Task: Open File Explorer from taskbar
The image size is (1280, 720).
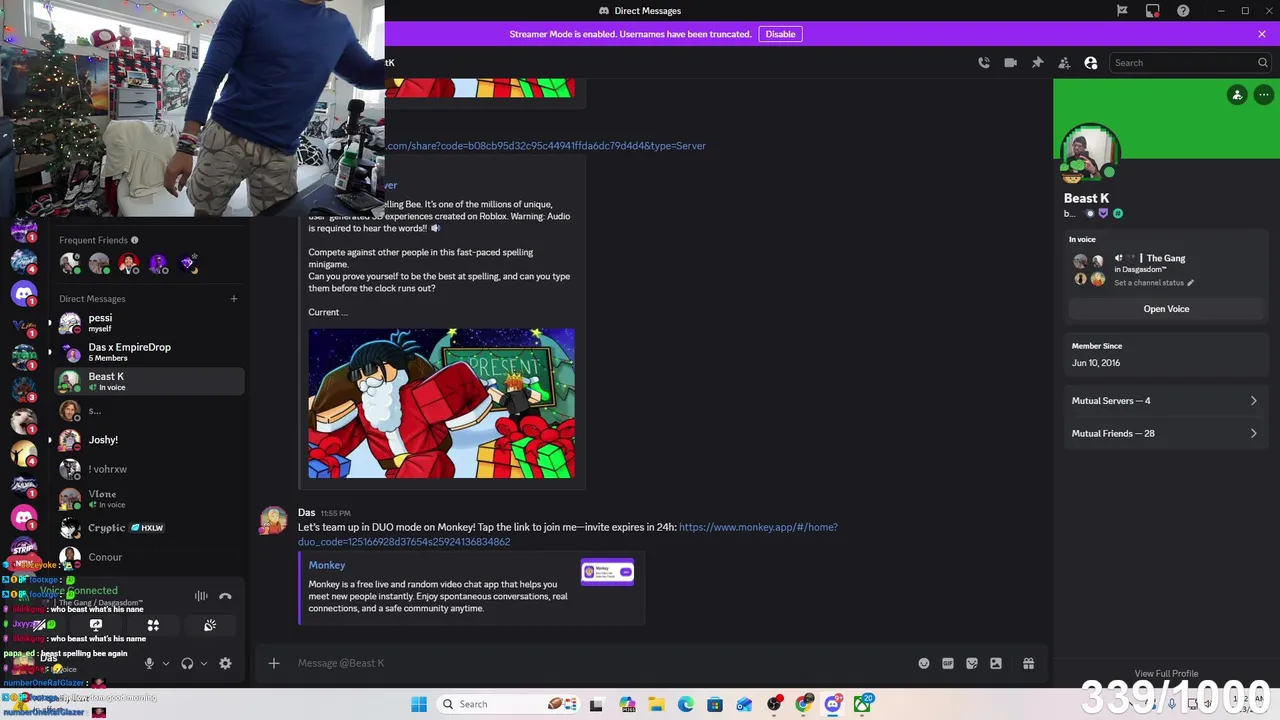Action: click(656, 704)
